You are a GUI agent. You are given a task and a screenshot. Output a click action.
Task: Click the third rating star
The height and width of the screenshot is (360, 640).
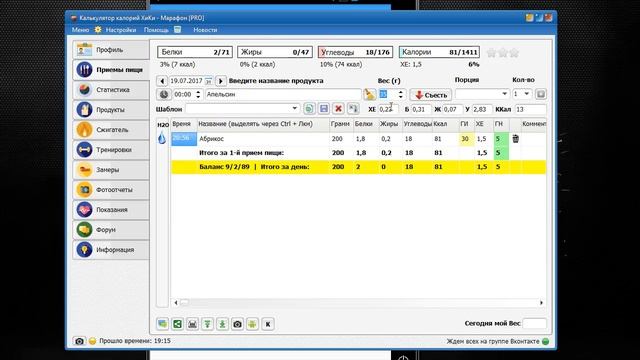[514, 53]
